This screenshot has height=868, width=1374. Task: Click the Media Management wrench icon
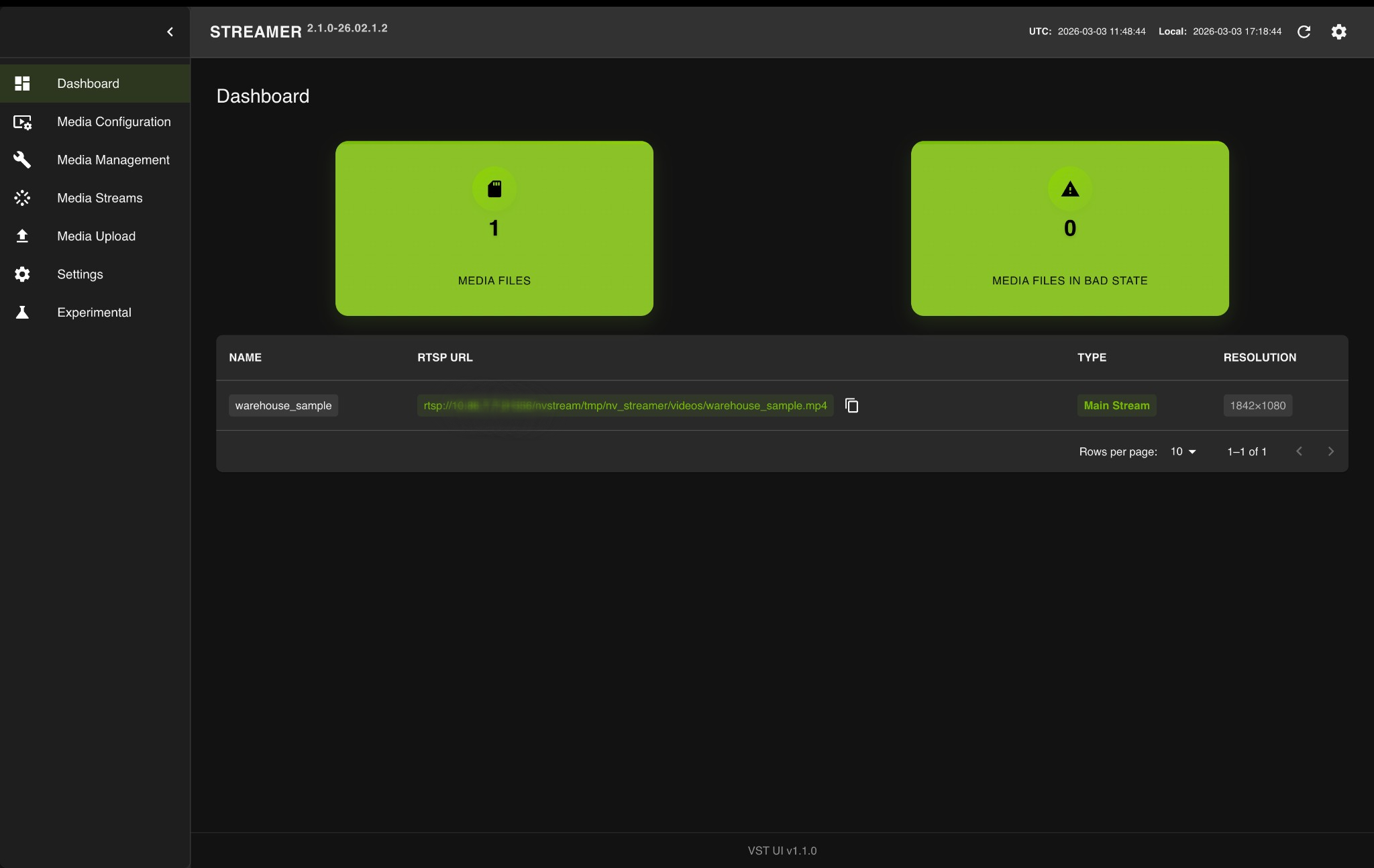tap(22, 160)
